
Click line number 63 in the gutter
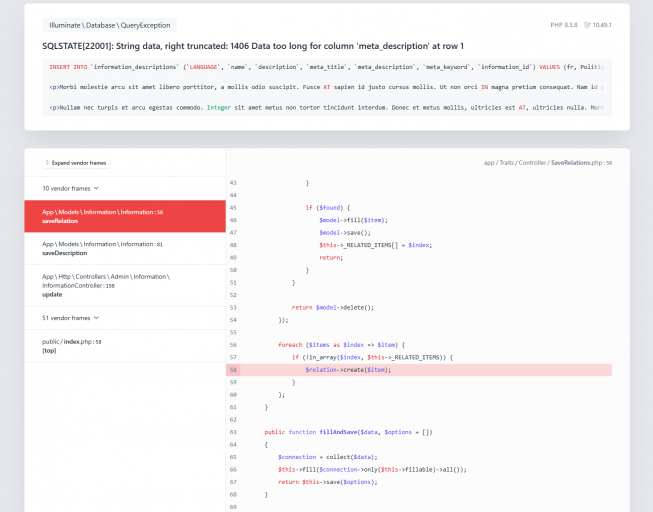(233, 432)
